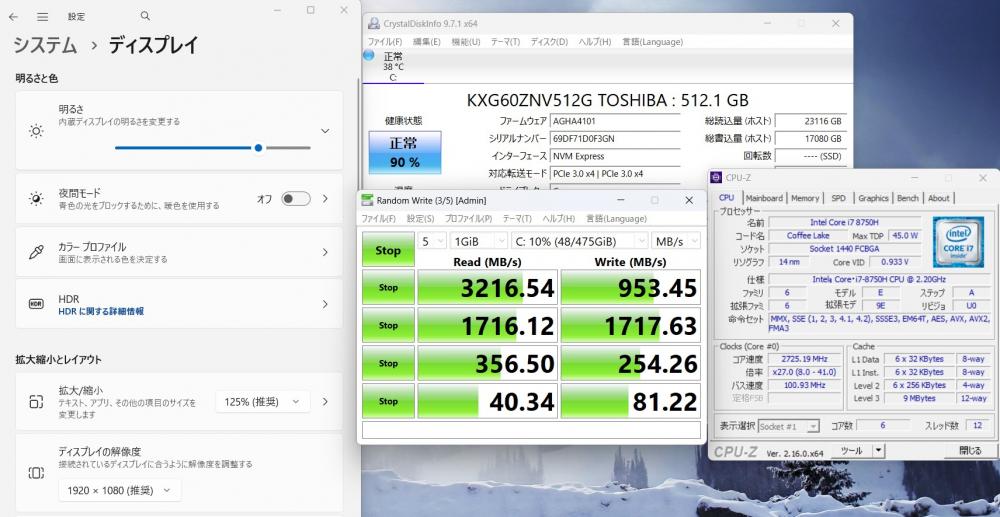Open the Socket #1 selection dropdown in CPU-Z
This screenshot has height=517, width=1000.
pos(789,426)
